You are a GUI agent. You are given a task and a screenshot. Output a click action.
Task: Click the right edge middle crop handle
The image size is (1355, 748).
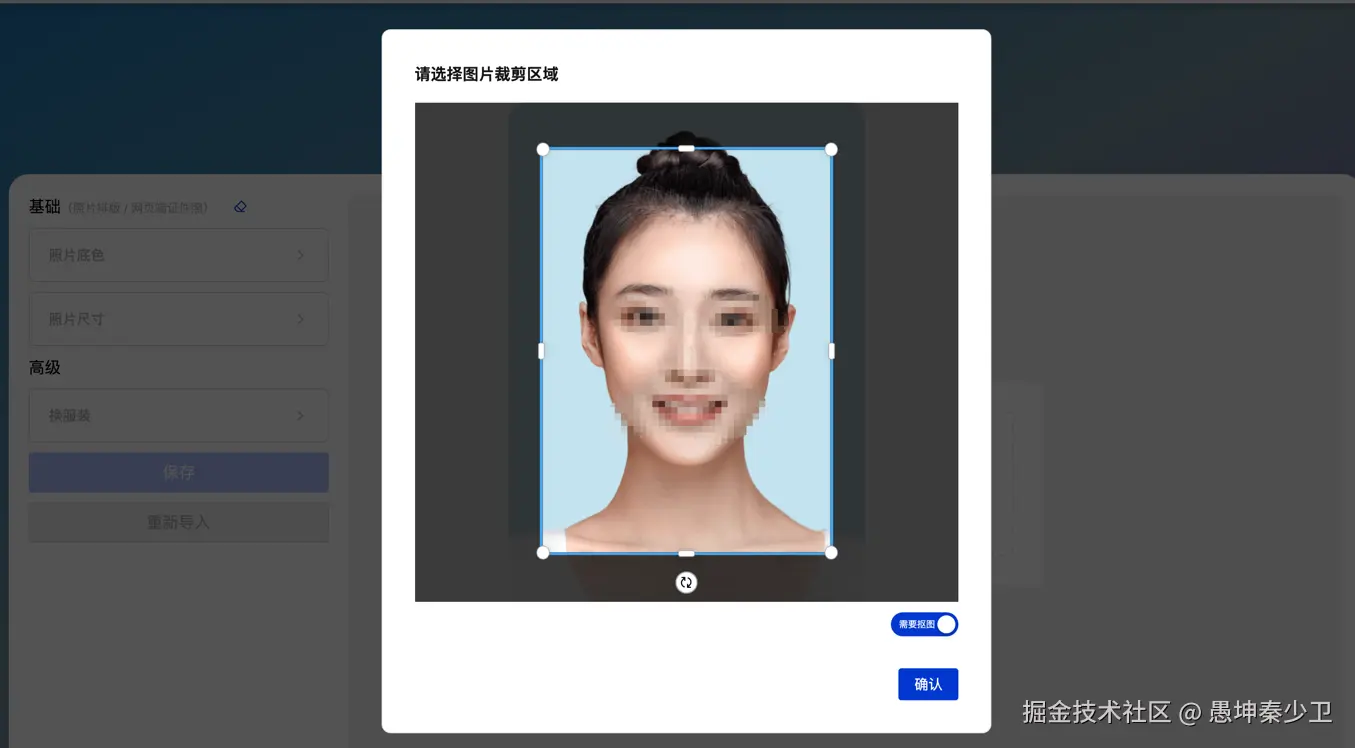pos(831,351)
